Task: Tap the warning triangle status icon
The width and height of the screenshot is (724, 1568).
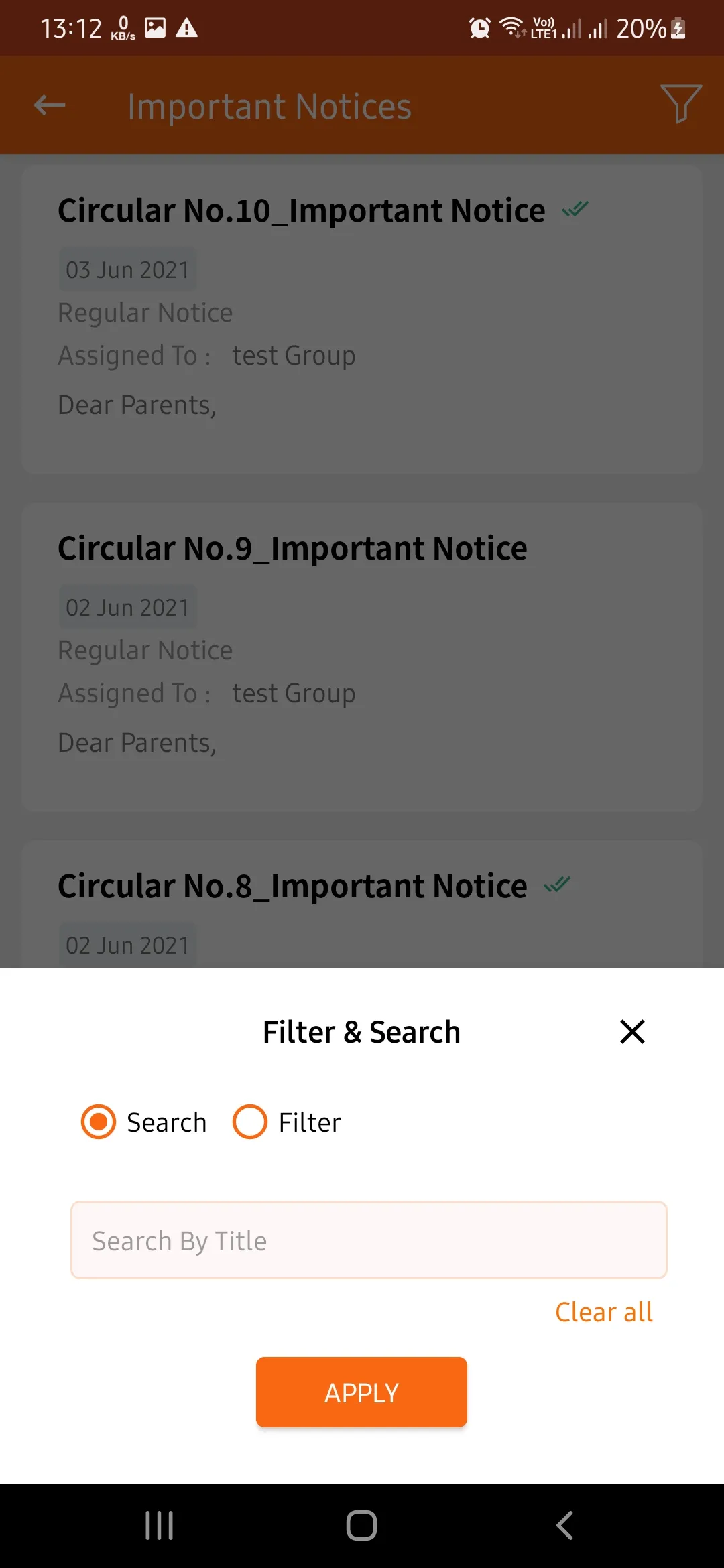Action: click(x=186, y=28)
